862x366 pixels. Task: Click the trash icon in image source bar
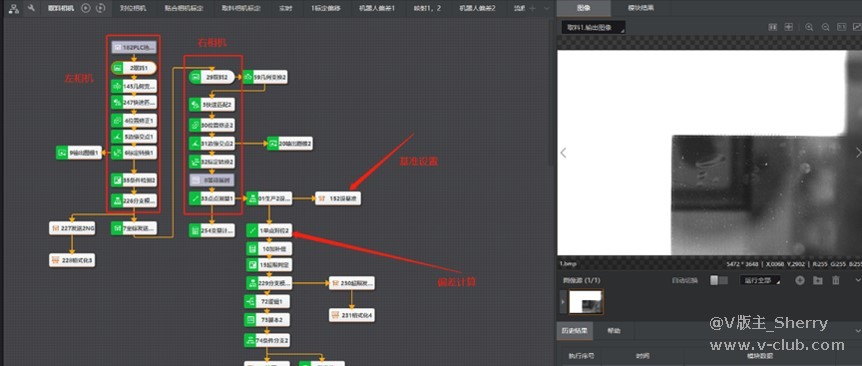click(x=836, y=280)
